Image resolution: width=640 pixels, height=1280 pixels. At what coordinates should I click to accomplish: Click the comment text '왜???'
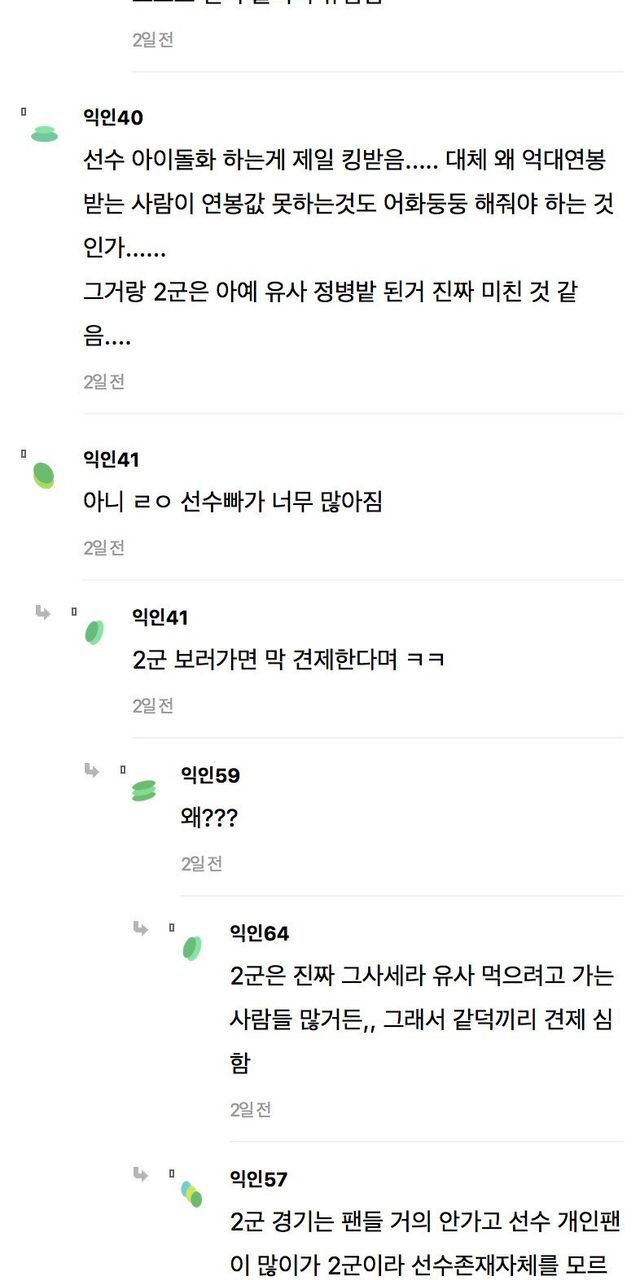click(x=209, y=818)
